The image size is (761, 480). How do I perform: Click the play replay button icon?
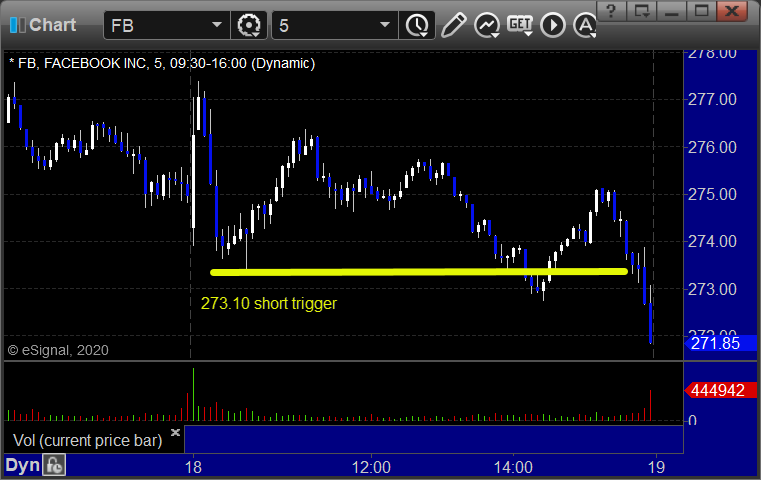pyautogui.click(x=553, y=25)
